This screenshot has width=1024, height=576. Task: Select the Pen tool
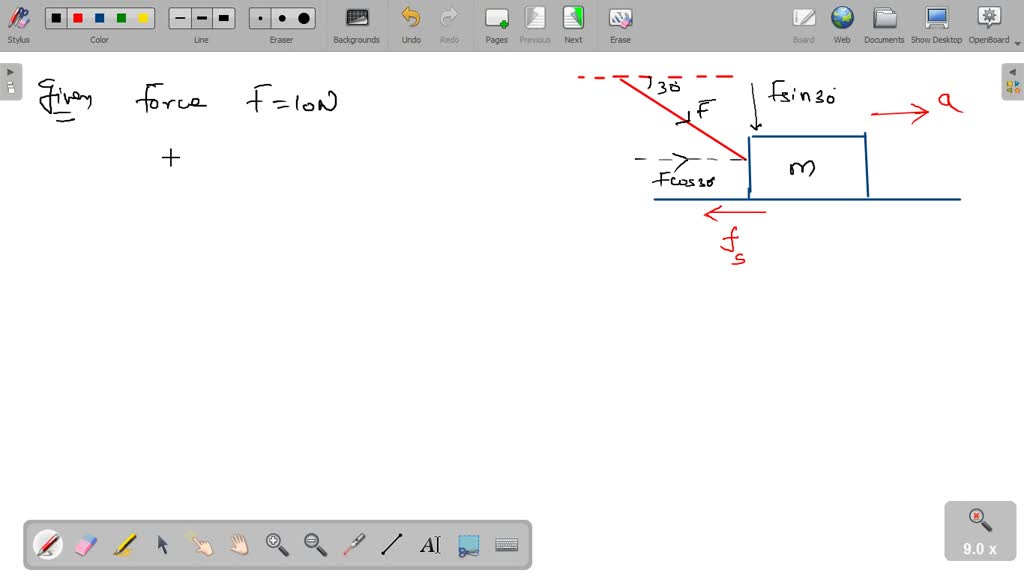(47, 545)
